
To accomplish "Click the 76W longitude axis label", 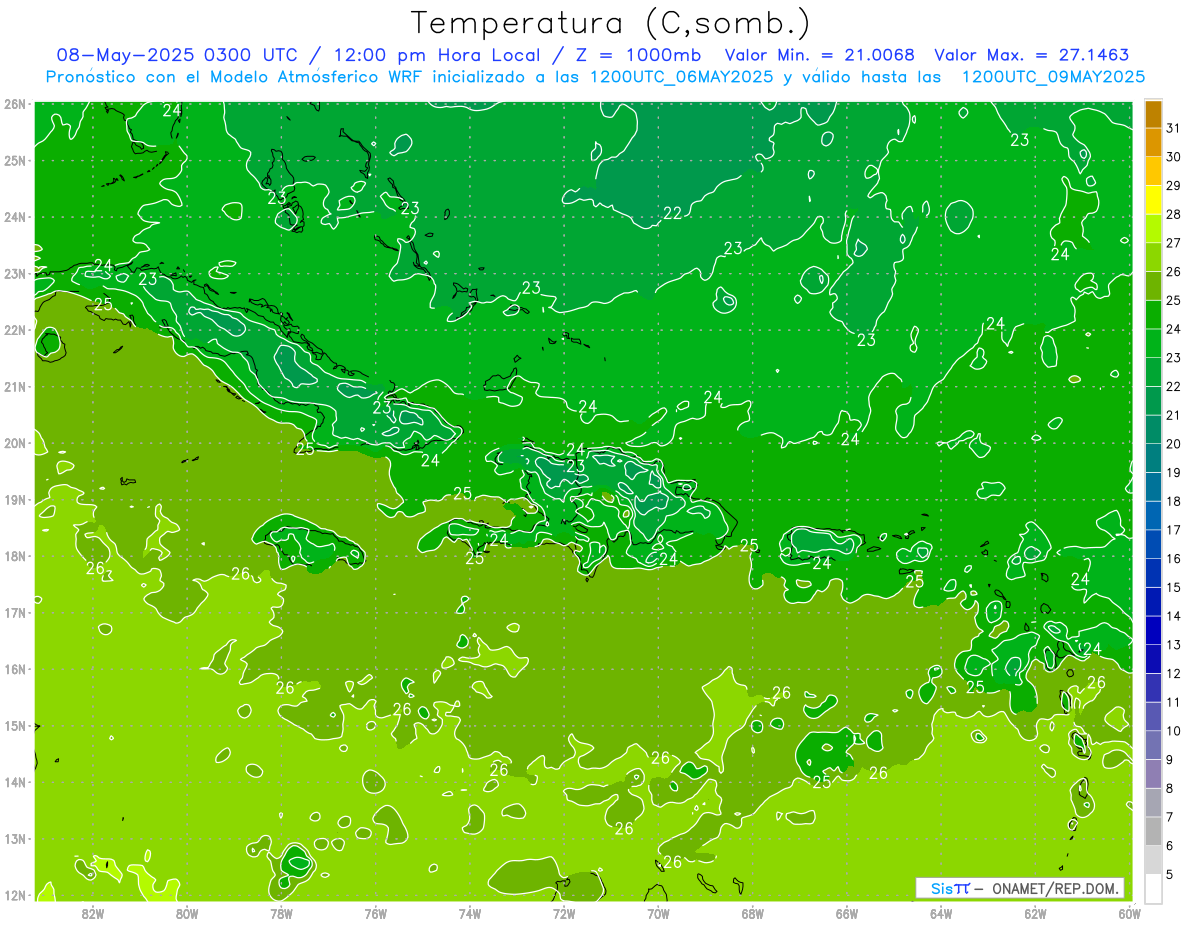I will 376,913.
